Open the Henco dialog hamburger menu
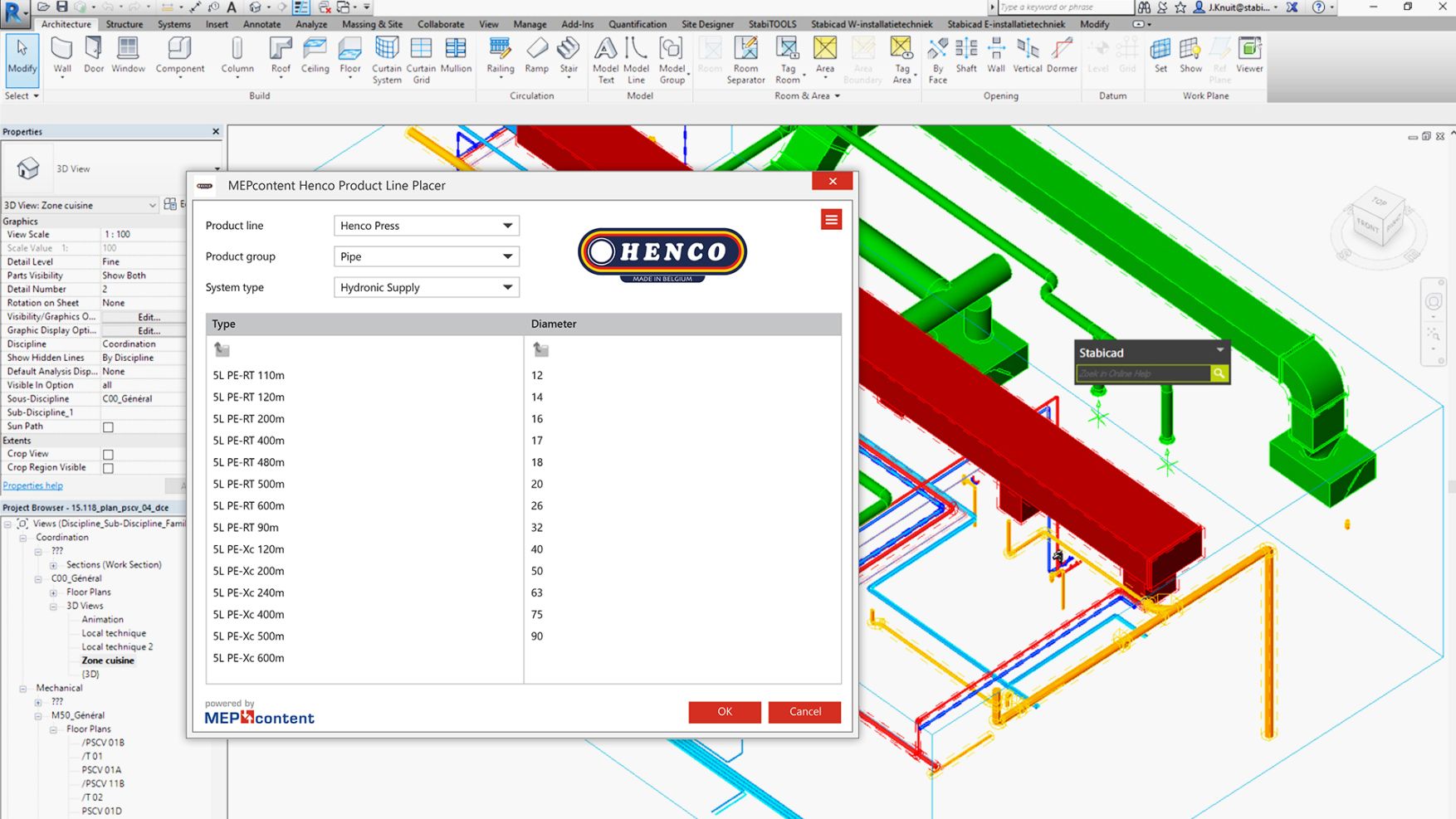This screenshot has width=1456, height=819. click(x=831, y=219)
